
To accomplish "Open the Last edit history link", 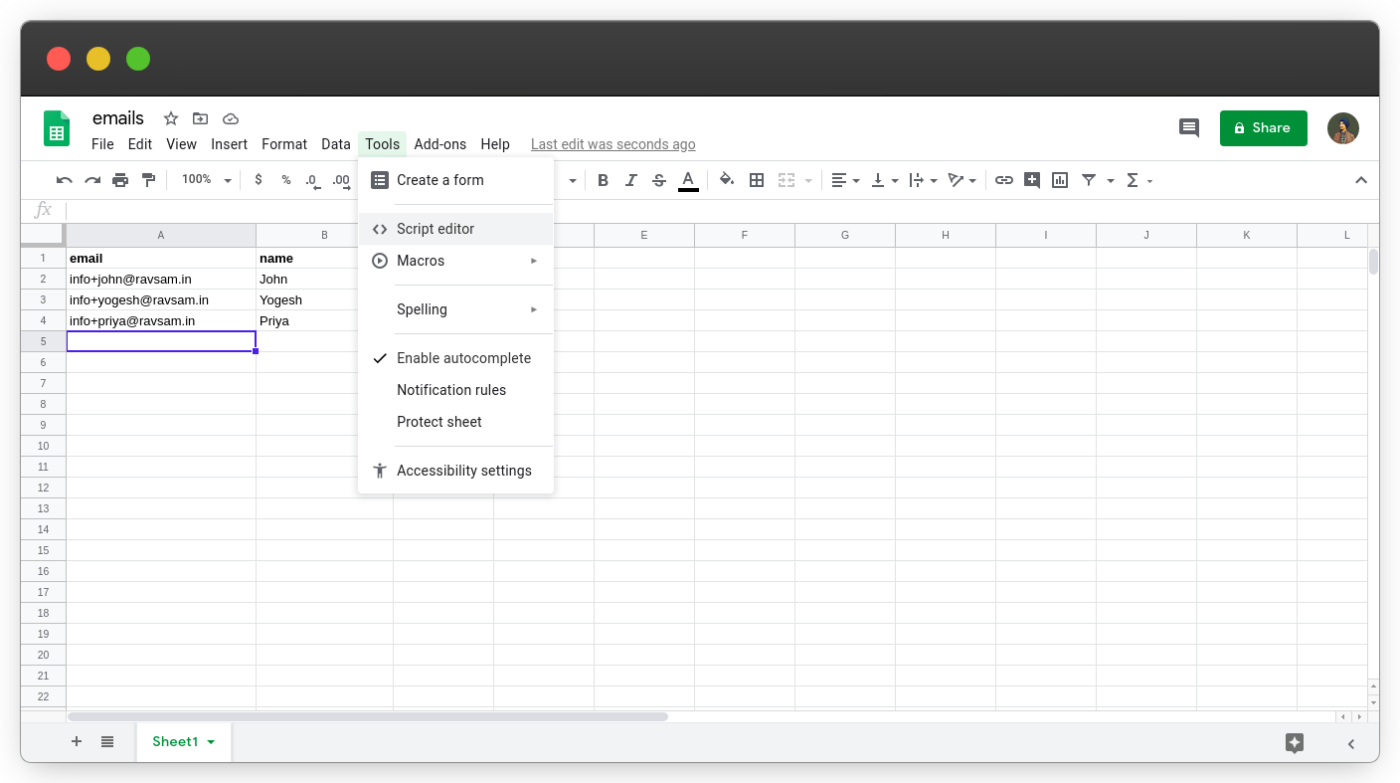I will click(613, 144).
